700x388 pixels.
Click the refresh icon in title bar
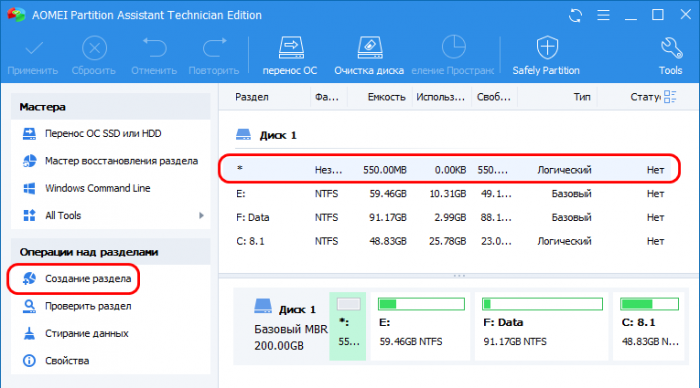coord(575,16)
